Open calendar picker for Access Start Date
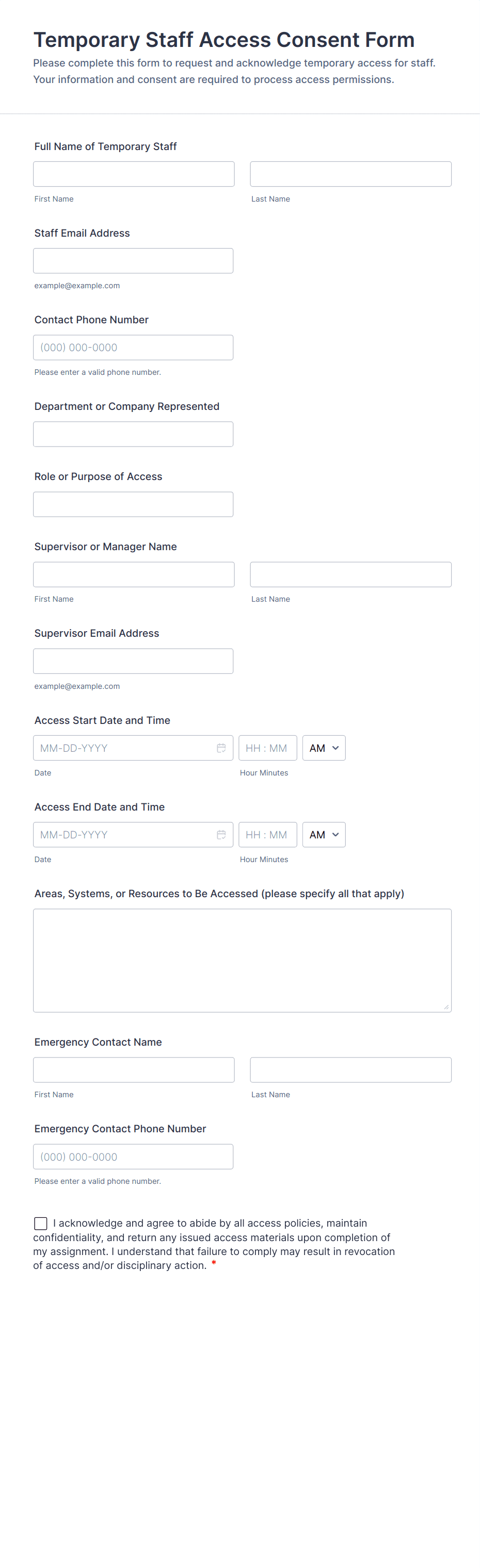480x1568 pixels. (221, 748)
